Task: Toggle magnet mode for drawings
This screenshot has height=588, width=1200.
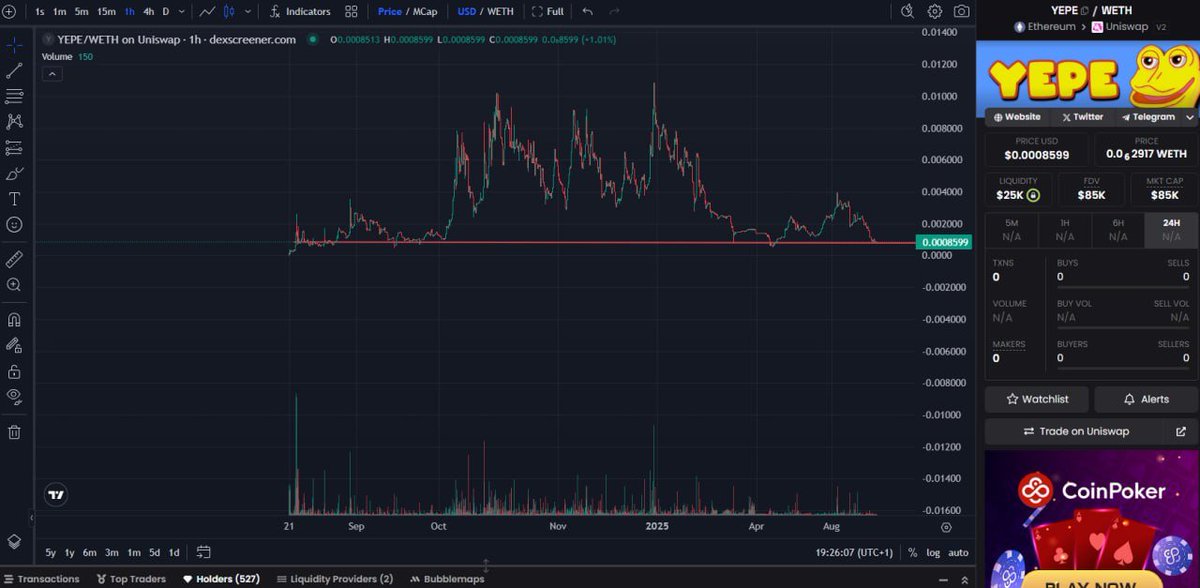Action: click(14, 320)
